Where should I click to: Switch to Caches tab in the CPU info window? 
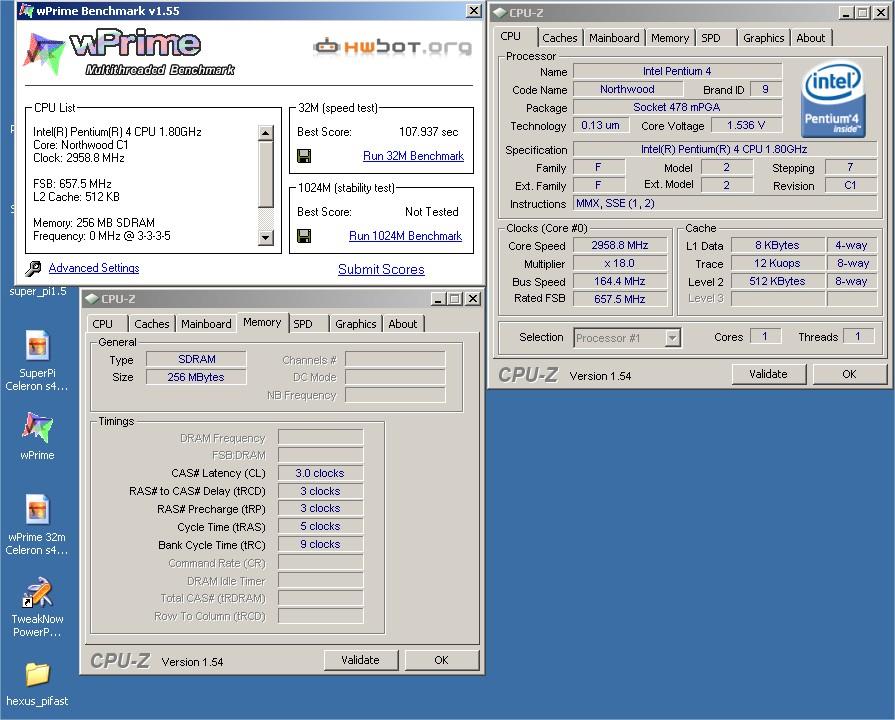[x=559, y=38]
